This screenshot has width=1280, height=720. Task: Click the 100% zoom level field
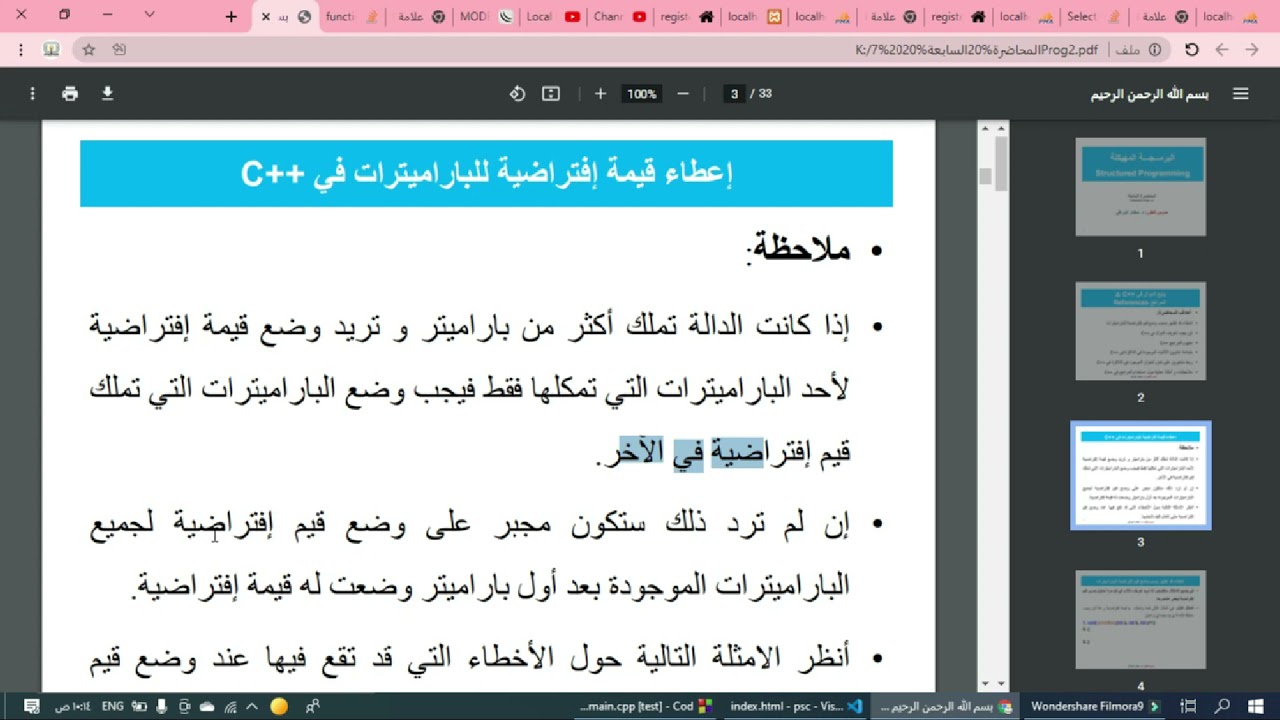(x=641, y=94)
